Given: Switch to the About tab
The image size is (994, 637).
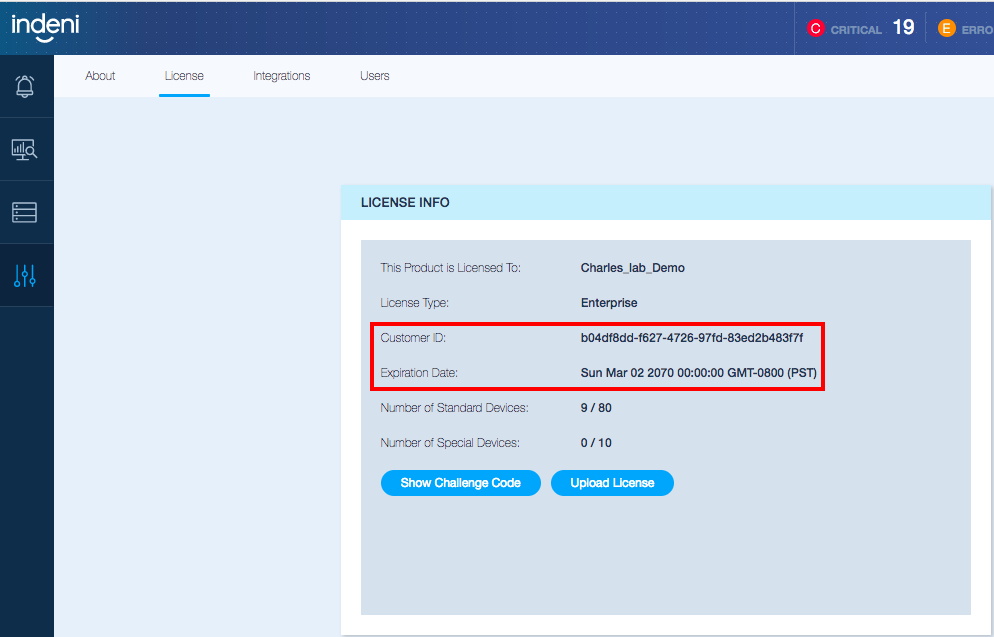Looking at the screenshot, I should click(x=100, y=76).
